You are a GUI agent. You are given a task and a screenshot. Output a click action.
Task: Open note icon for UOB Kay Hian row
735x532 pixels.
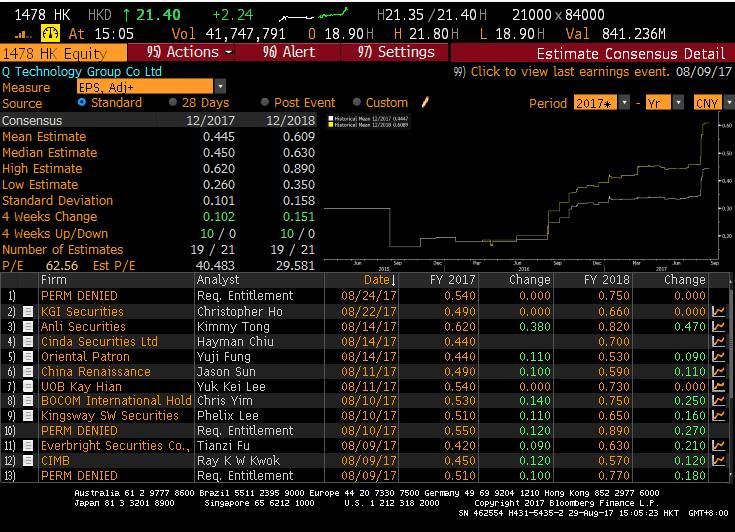click(28, 386)
